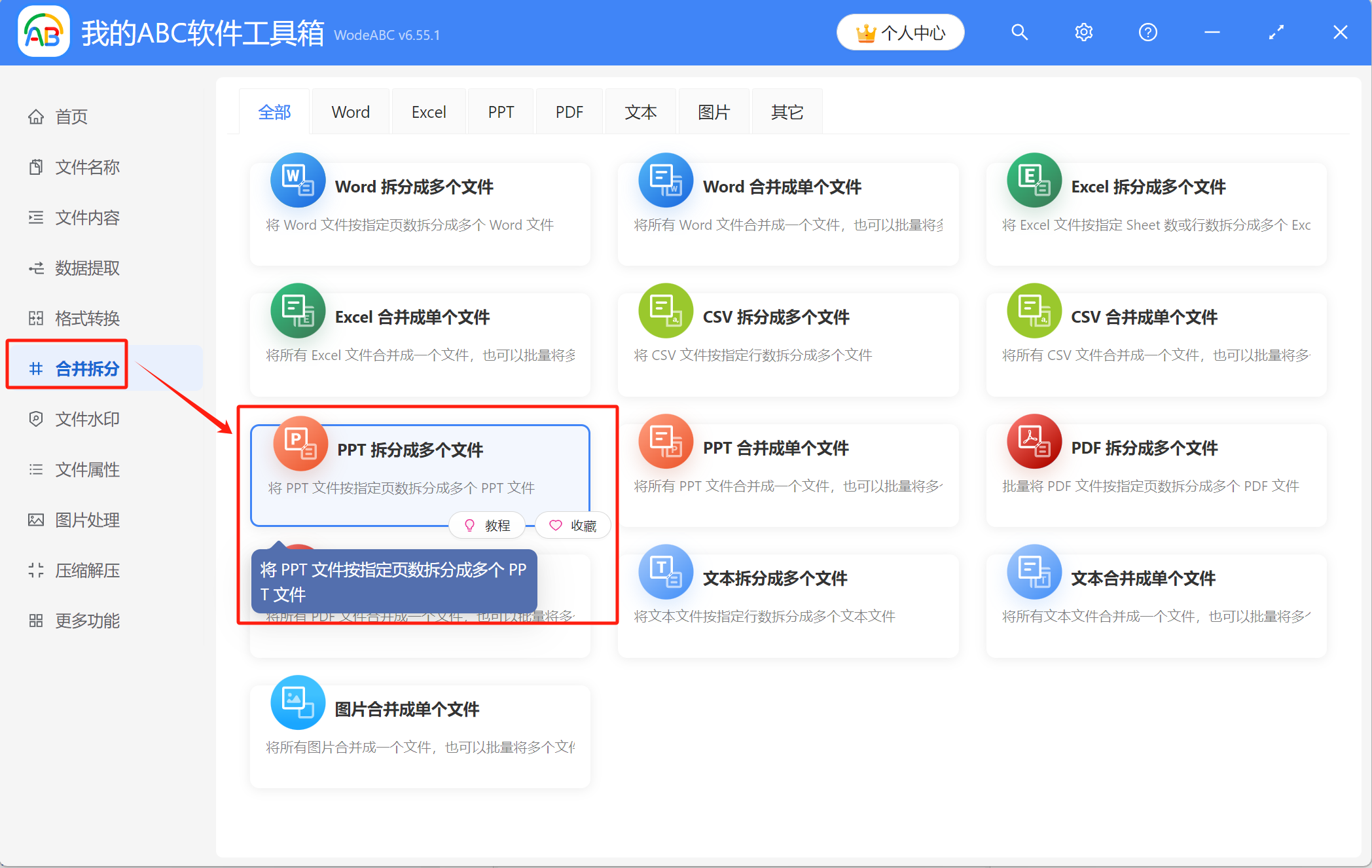Toggle 收藏 favorite on PPT split card
Viewport: 1372px width, 868px height.
click(x=573, y=526)
